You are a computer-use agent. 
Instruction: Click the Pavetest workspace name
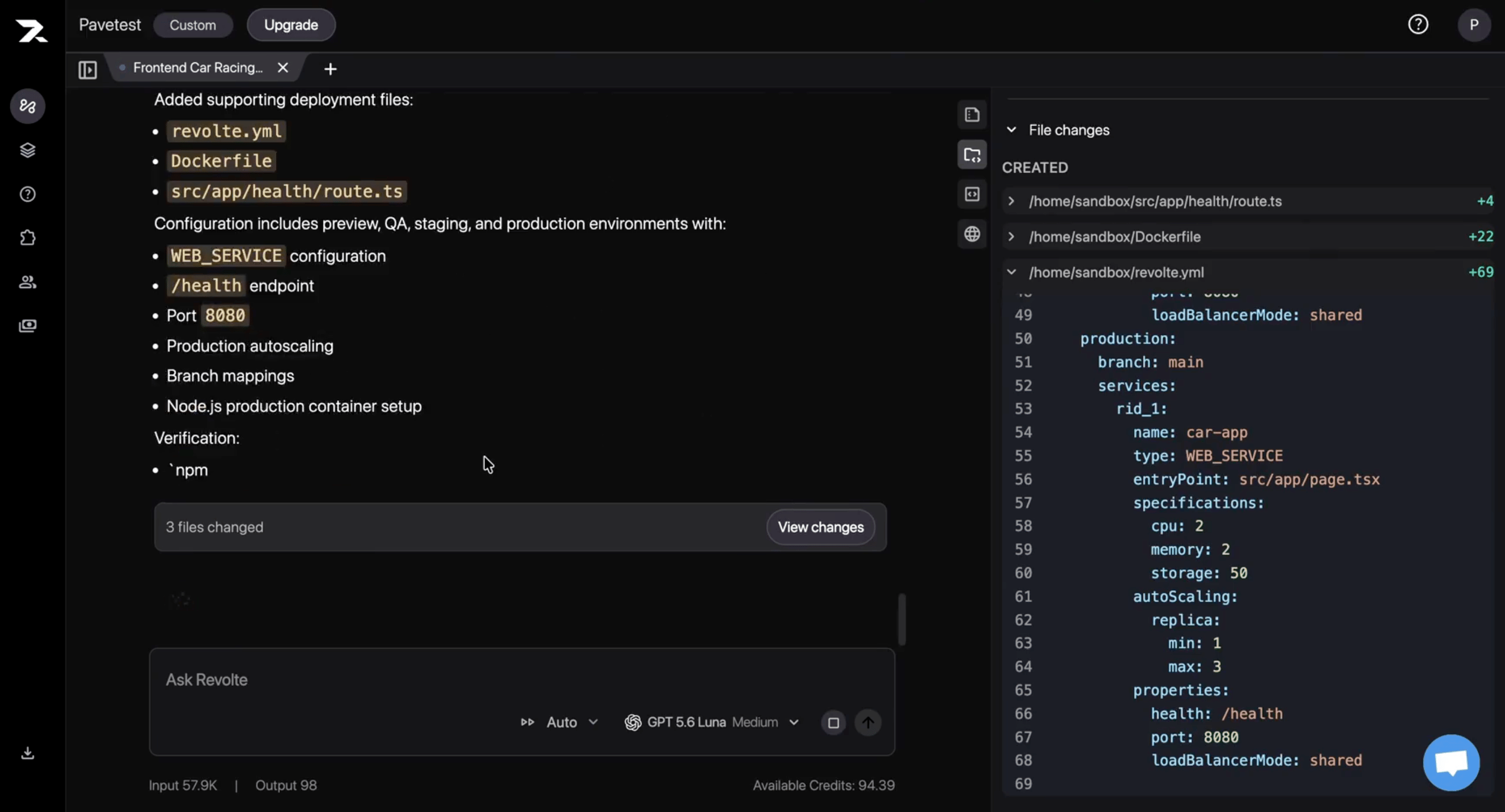[110, 25]
